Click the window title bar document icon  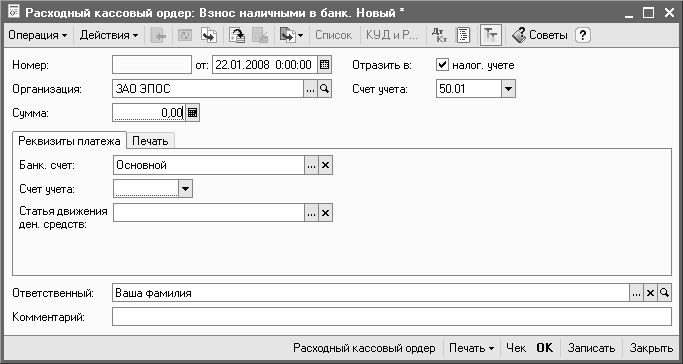pos(14,12)
